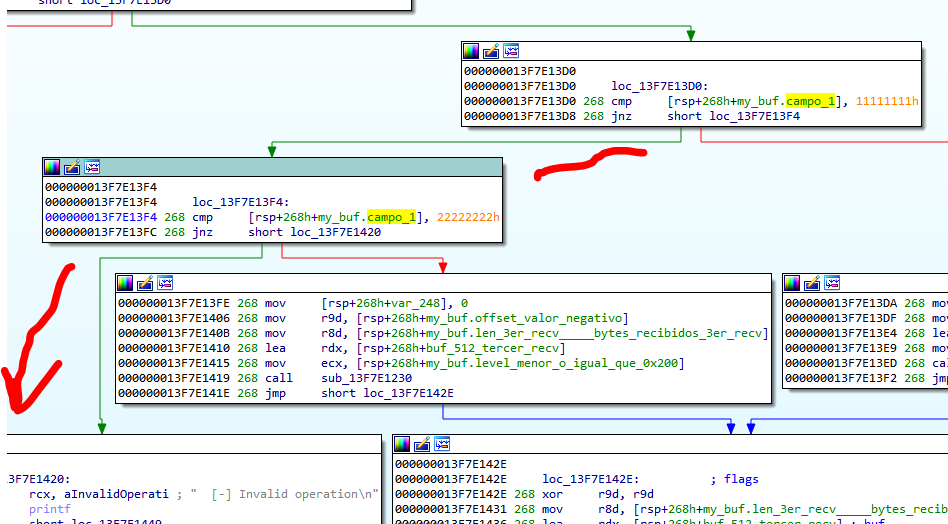The height and width of the screenshot is (524, 948).
Task: Select jump target loc_13F7E1420 in jnz instruction
Action: click(x=335, y=232)
